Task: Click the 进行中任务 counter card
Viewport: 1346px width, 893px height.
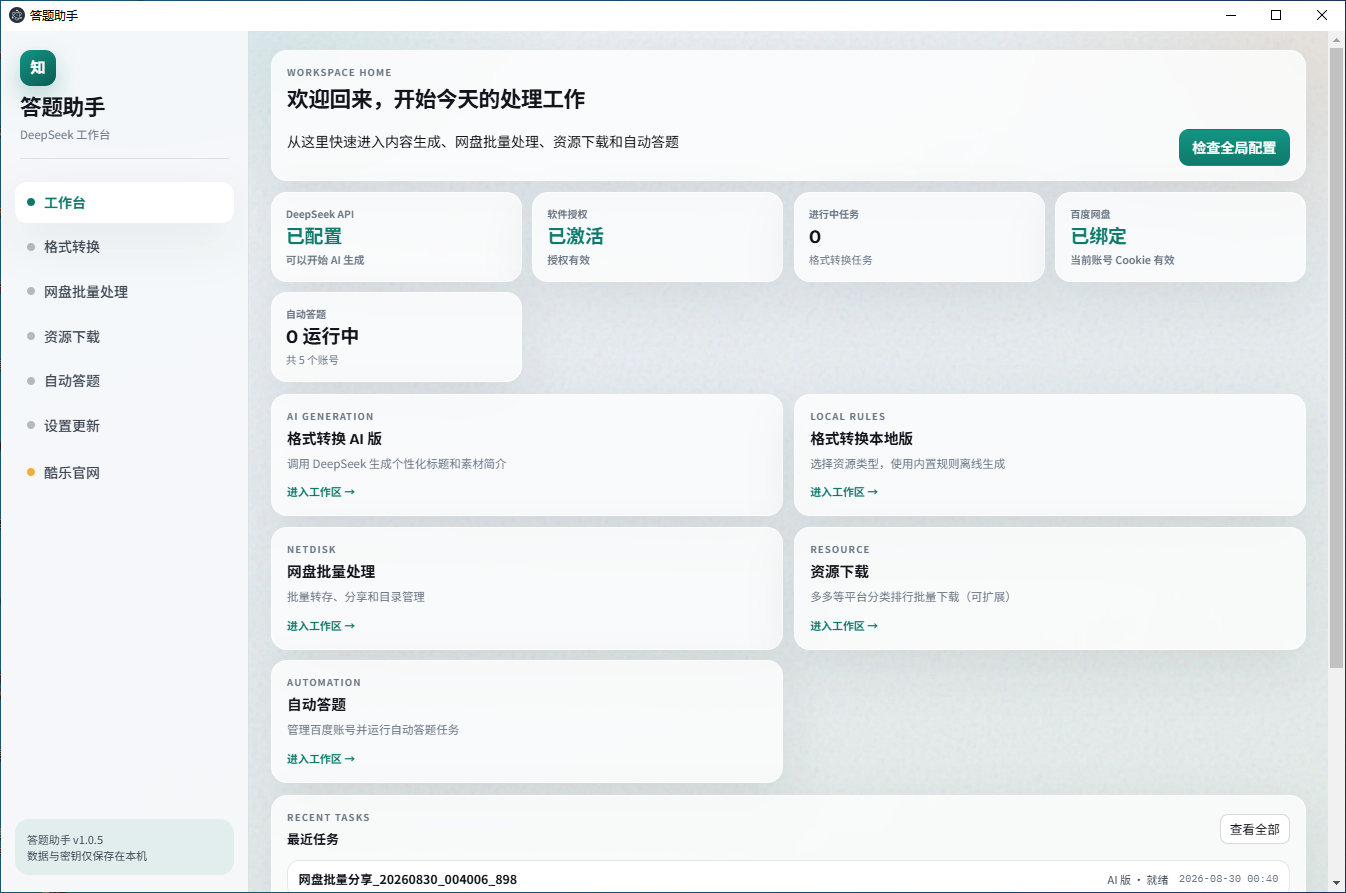Action: point(919,237)
